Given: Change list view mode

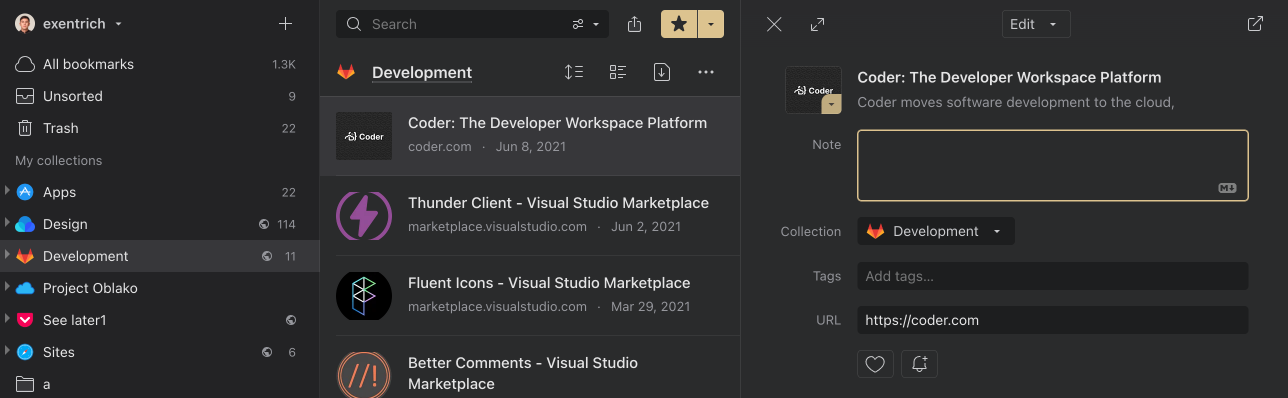Looking at the screenshot, I should tap(617, 72).
